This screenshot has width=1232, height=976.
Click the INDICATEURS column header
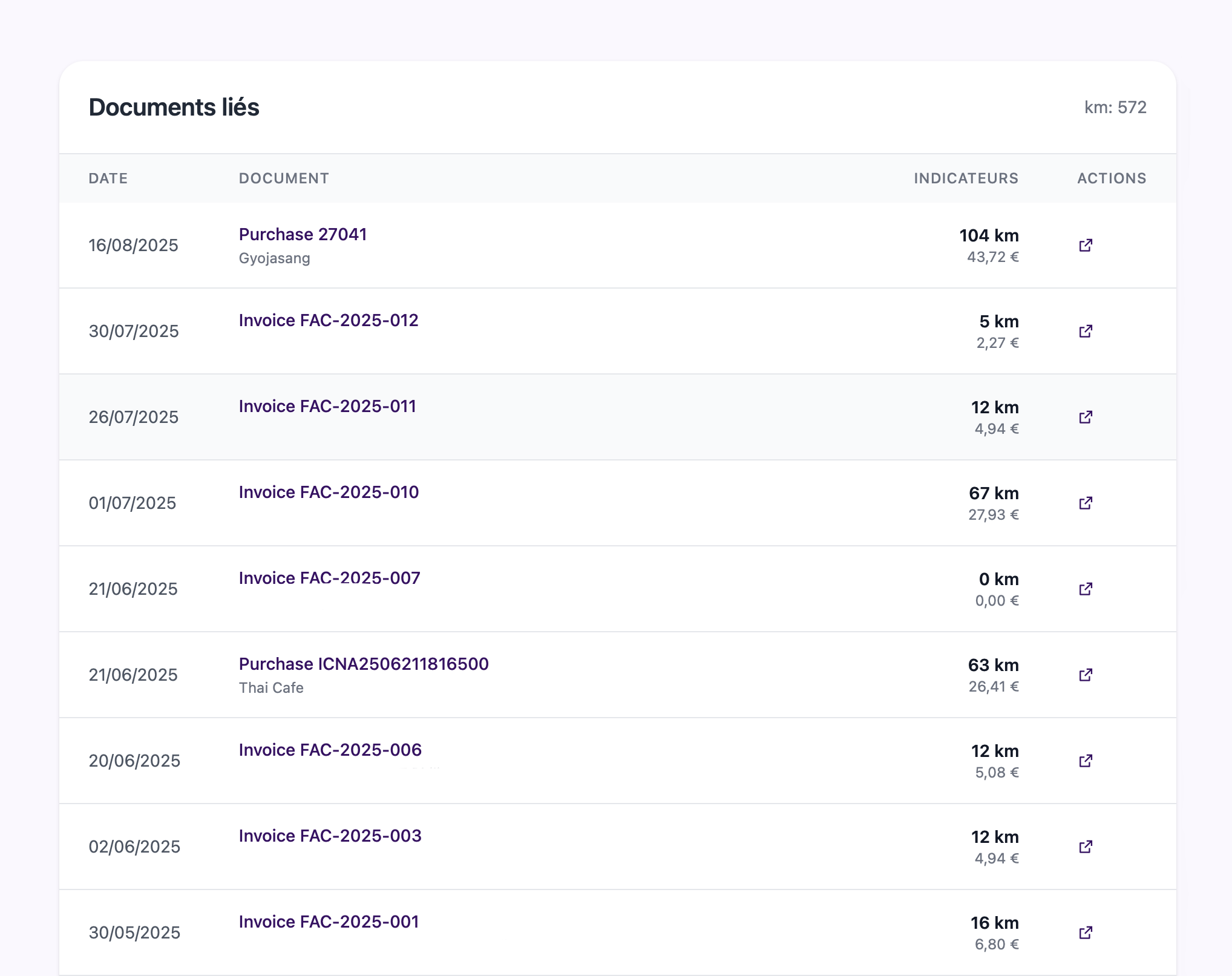pyautogui.click(x=966, y=178)
